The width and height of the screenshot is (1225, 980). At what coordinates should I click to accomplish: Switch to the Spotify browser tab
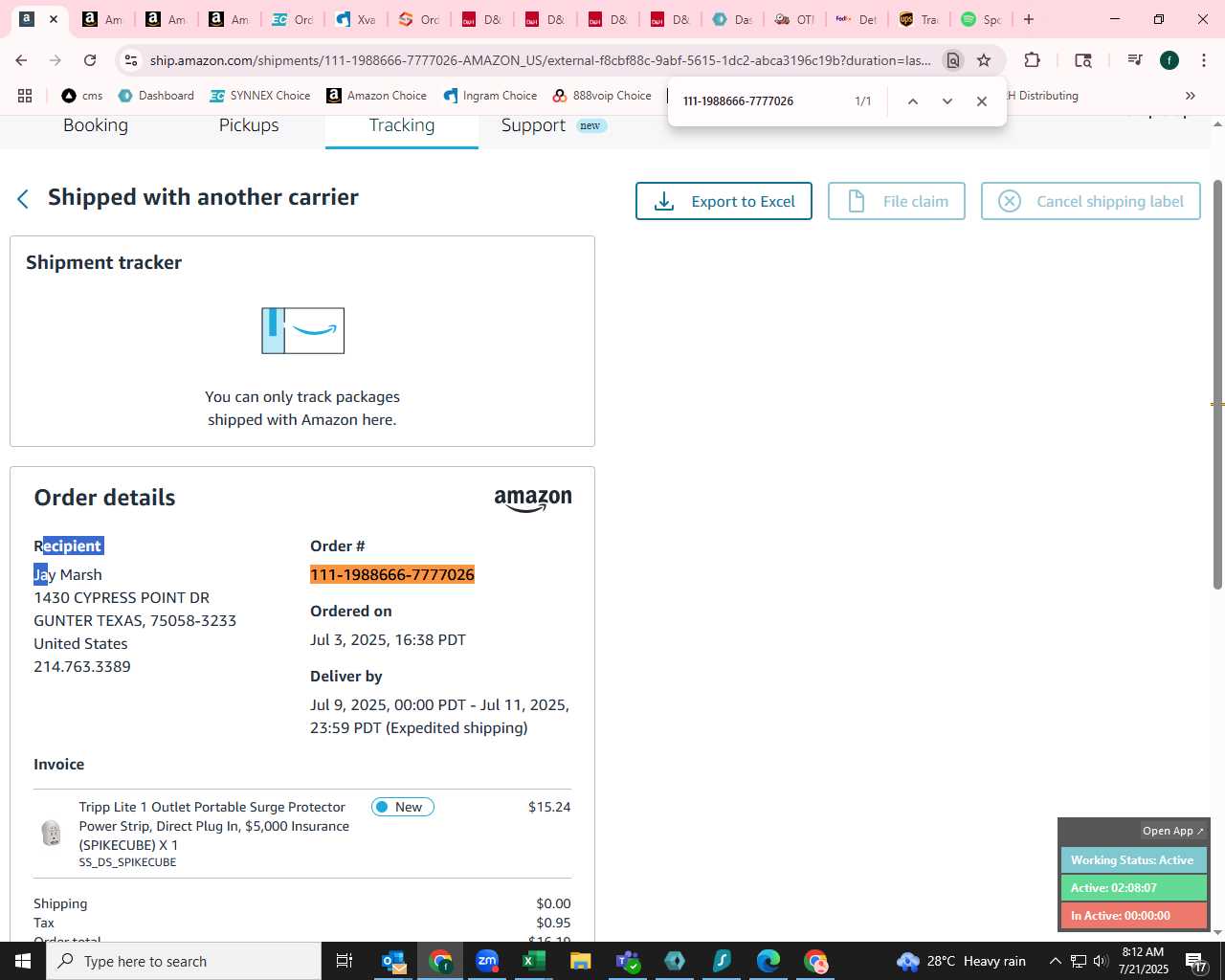pyautogui.click(x=981, y=19)
